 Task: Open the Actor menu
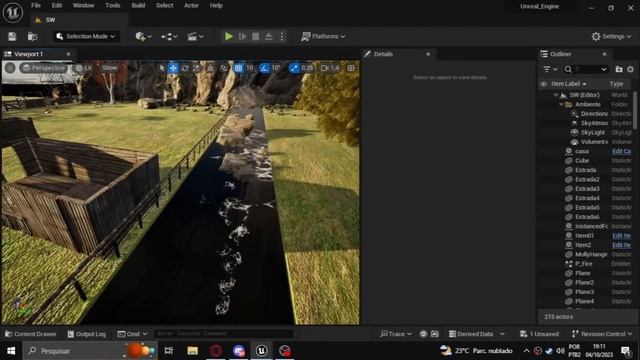[191, 5]
